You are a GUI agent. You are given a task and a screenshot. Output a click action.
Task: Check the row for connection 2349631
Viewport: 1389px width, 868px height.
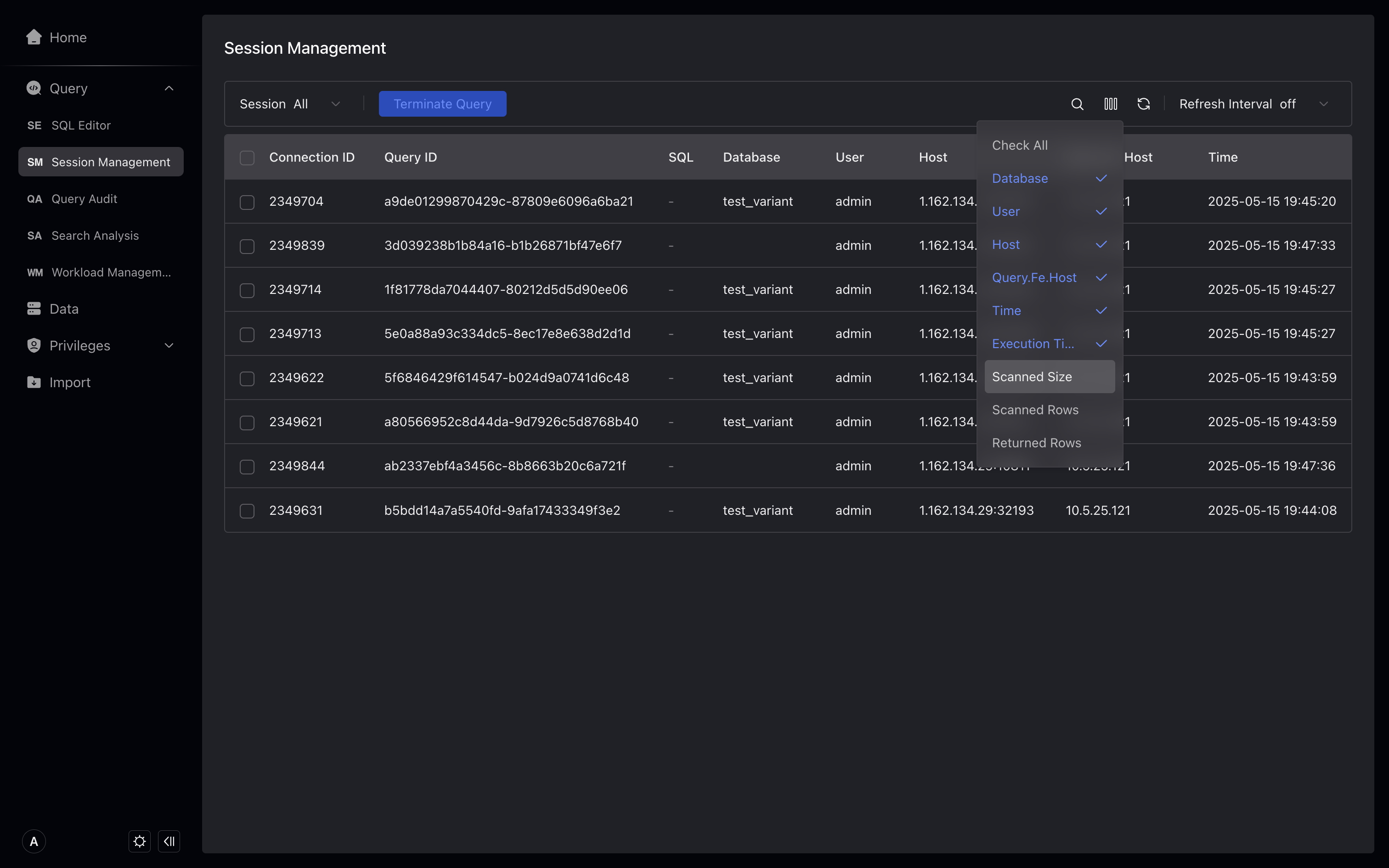247,511
